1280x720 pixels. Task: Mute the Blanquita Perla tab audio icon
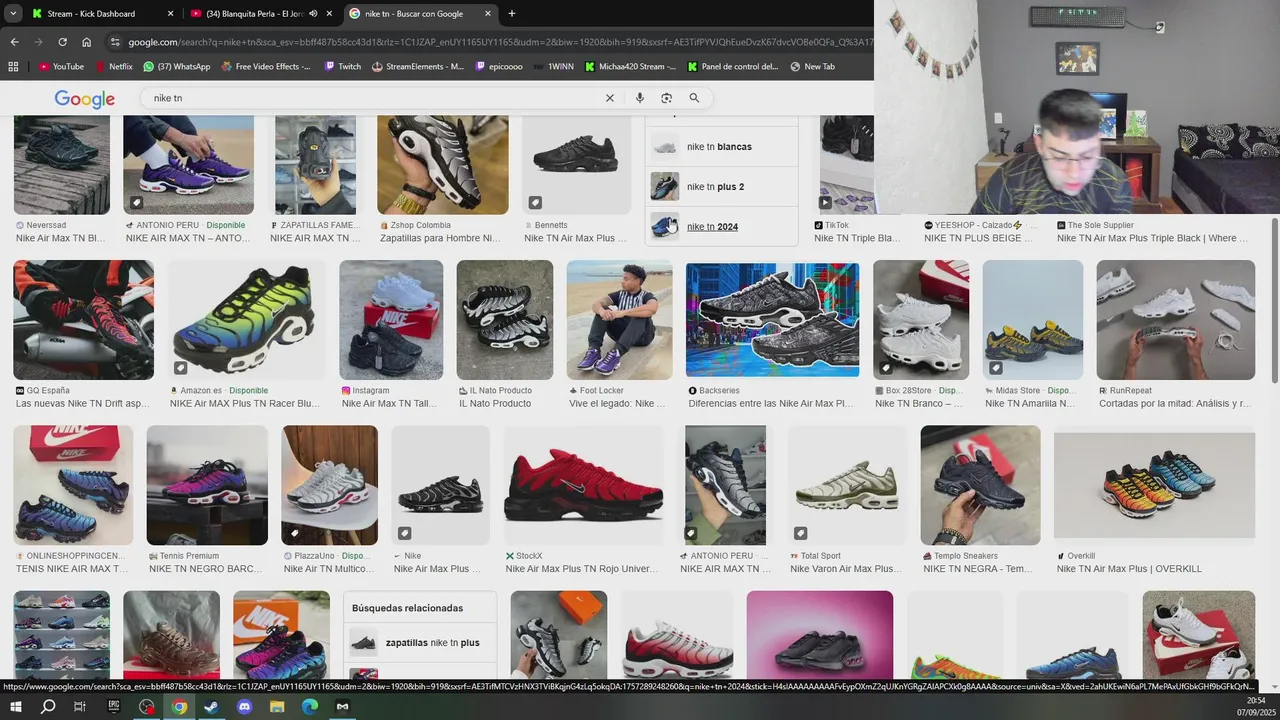313,14
